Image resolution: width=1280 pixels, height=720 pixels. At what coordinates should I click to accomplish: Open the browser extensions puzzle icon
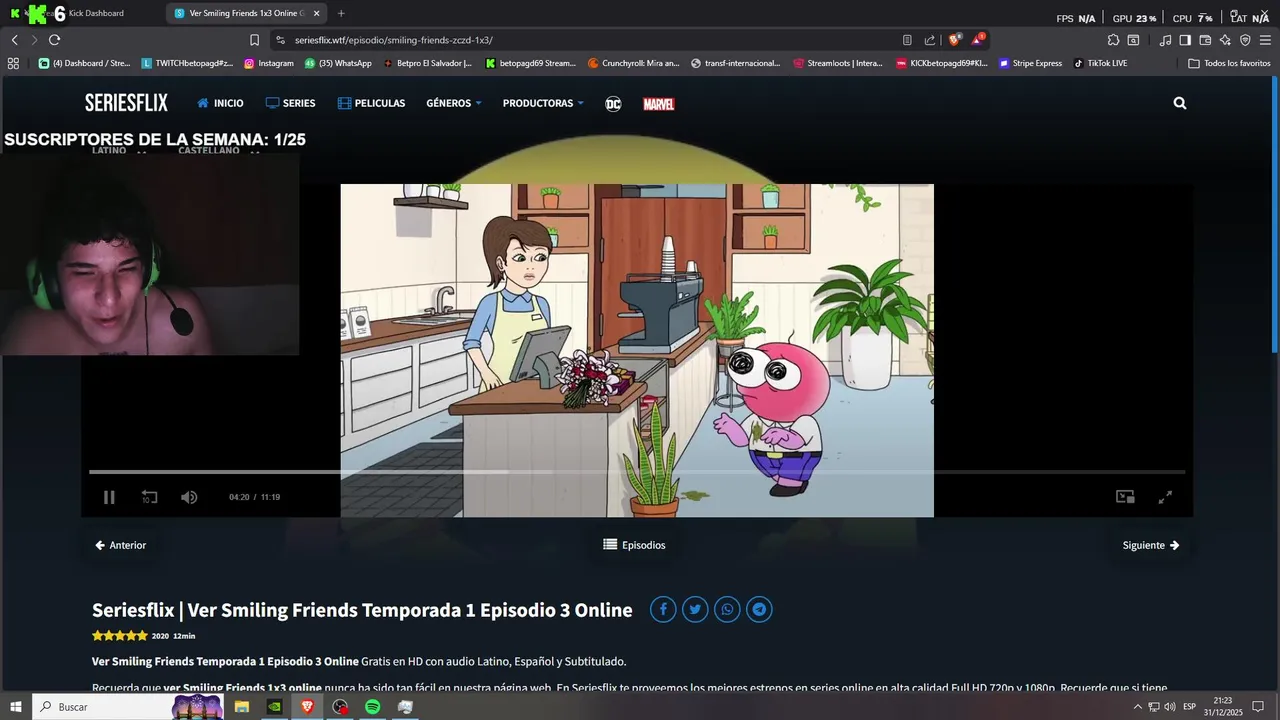tap(1113, 40)
